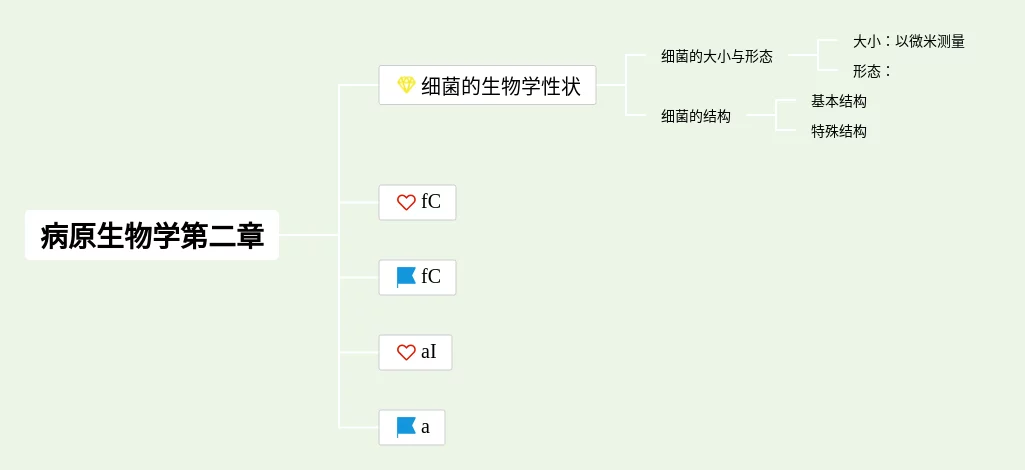Select the aI node text
The image size is (1025, 470).
[429, 352]
